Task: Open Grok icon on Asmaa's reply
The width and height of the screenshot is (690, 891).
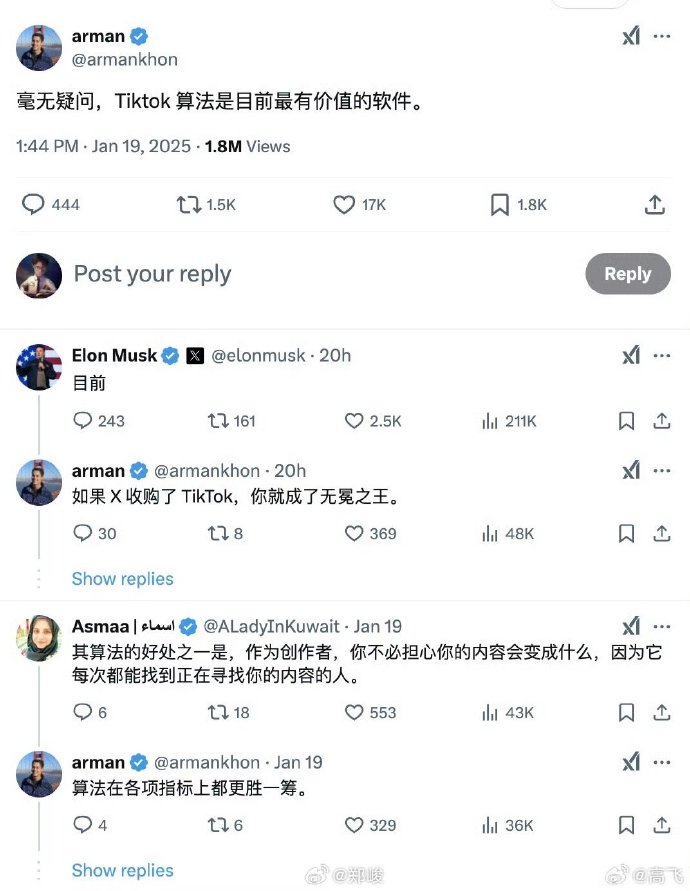Action: pyautogui.click(x=631, y=626)
